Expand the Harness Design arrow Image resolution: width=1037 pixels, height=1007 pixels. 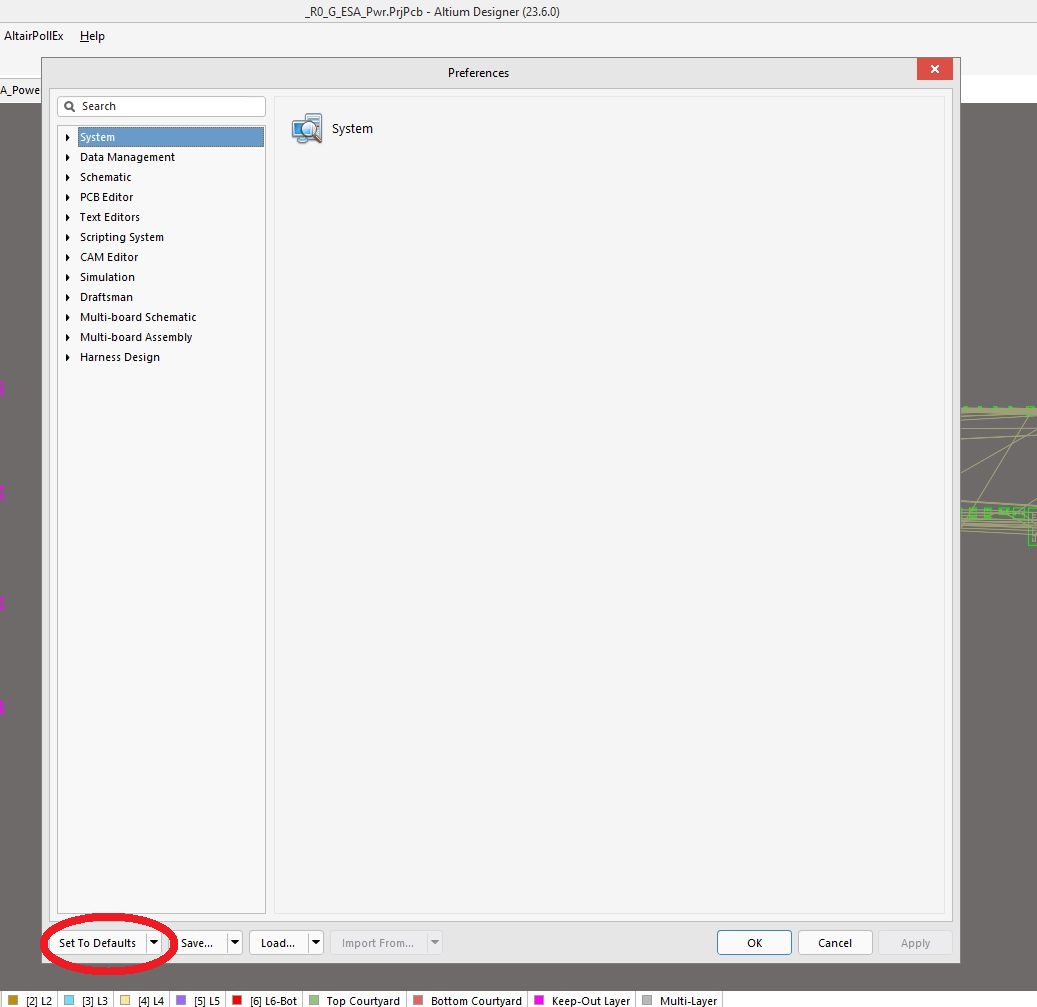point(67,357)
